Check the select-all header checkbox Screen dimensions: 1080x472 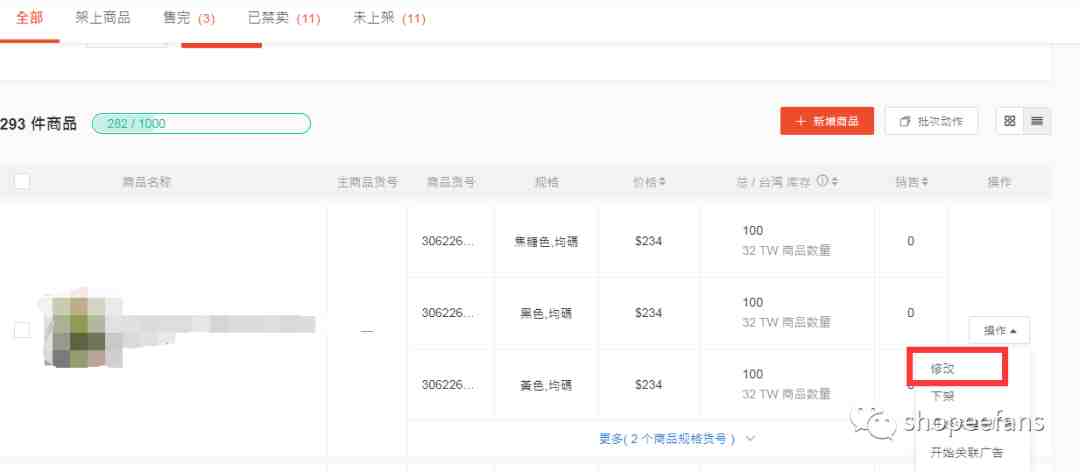22,182
